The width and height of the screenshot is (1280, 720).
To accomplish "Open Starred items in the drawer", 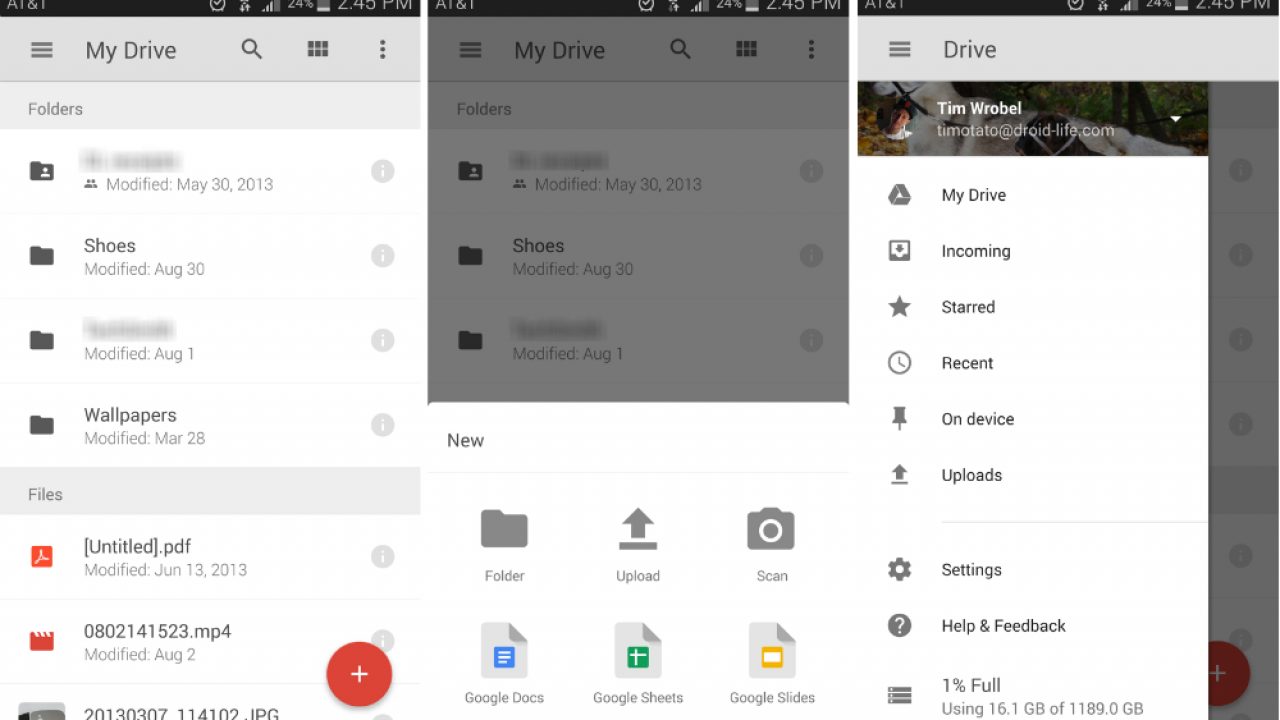I will (967, 307).
